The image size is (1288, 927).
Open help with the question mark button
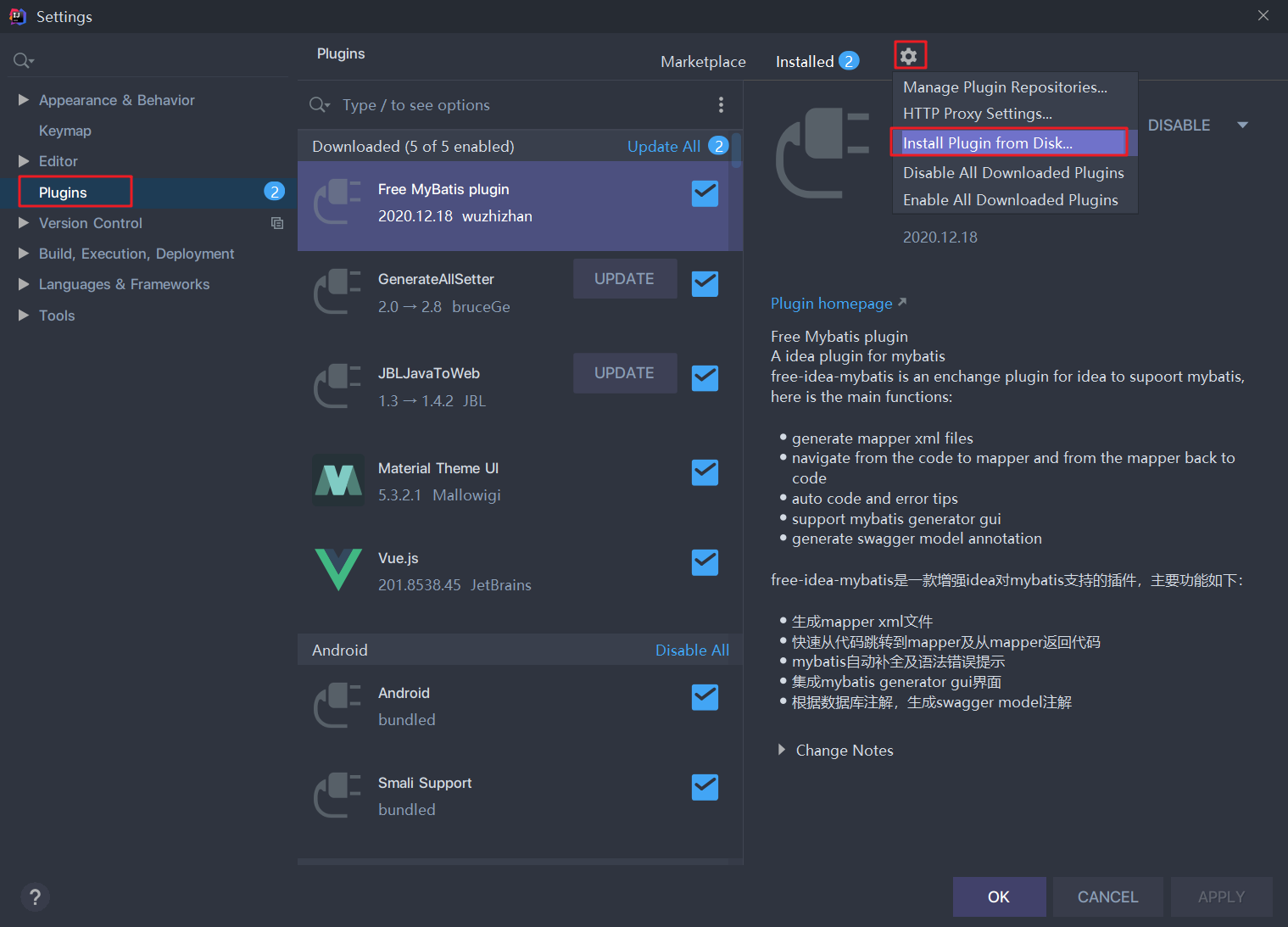click(35, 896)
